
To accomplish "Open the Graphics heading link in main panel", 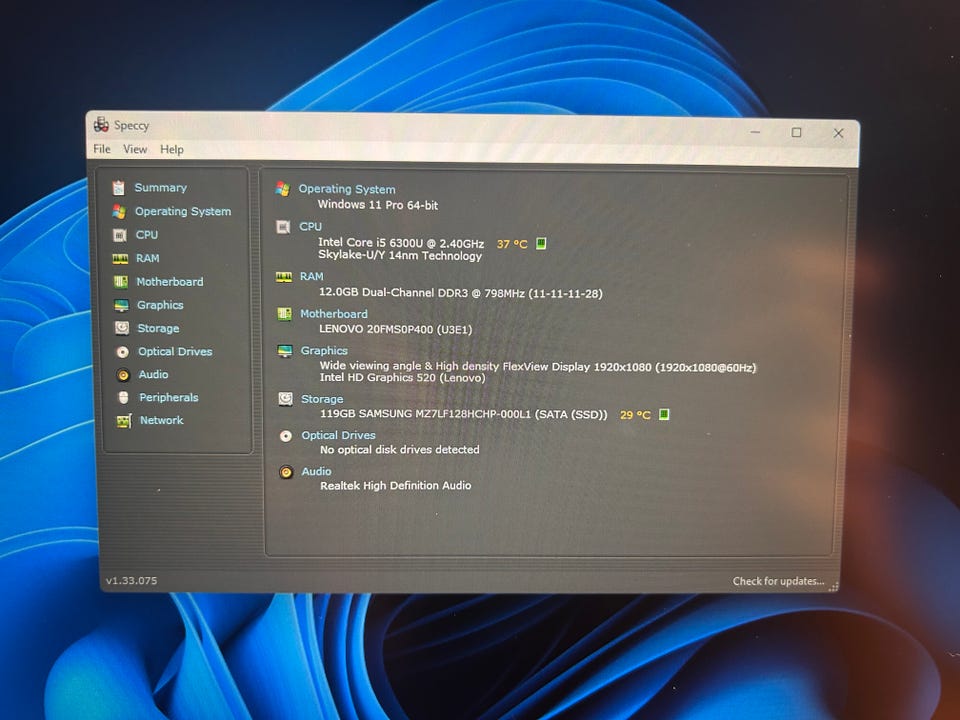I will [324, 350].
